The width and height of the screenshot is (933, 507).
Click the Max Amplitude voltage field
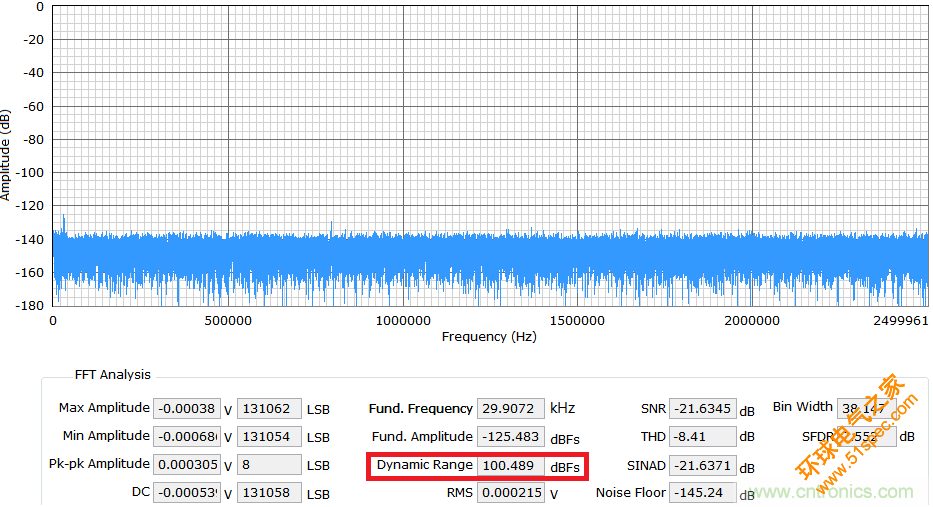click(x=187, y=409)
